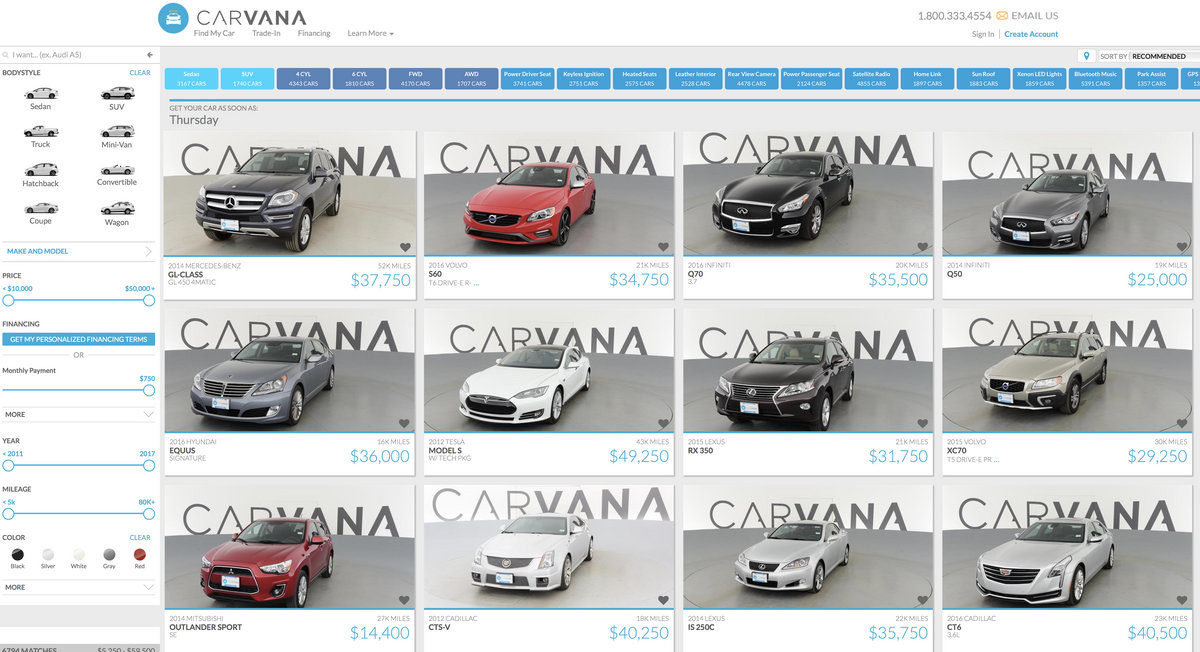Toggle the AWD filter chip
1200x652 pixels.
471,78
